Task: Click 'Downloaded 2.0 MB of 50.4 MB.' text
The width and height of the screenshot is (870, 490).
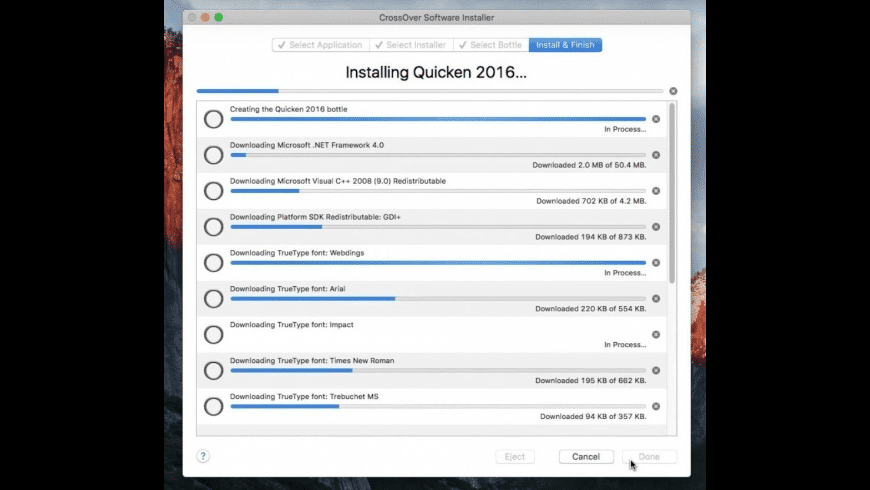Action: (x=589, y=165)
